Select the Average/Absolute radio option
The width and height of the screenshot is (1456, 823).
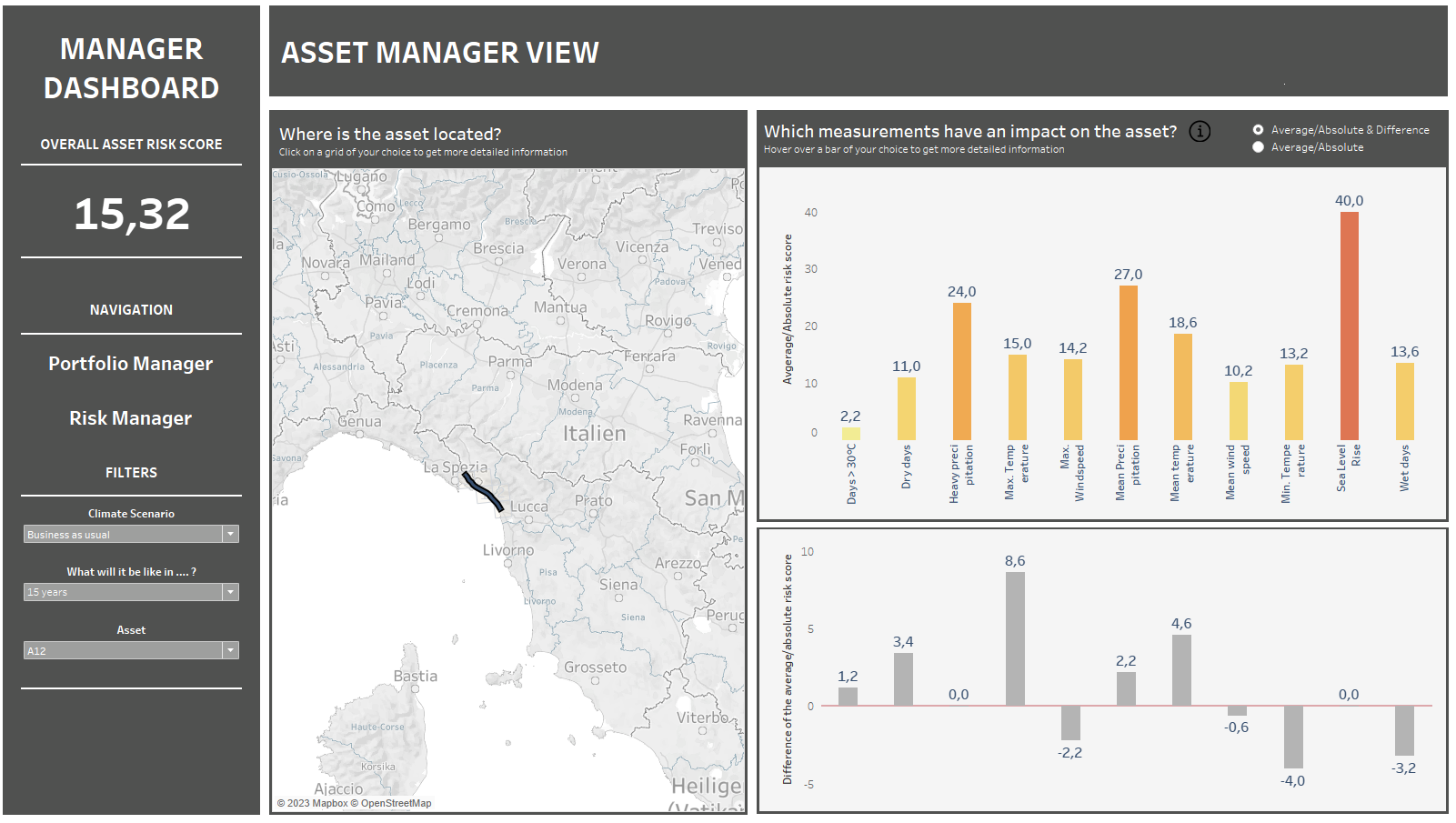click(1258, 147)
